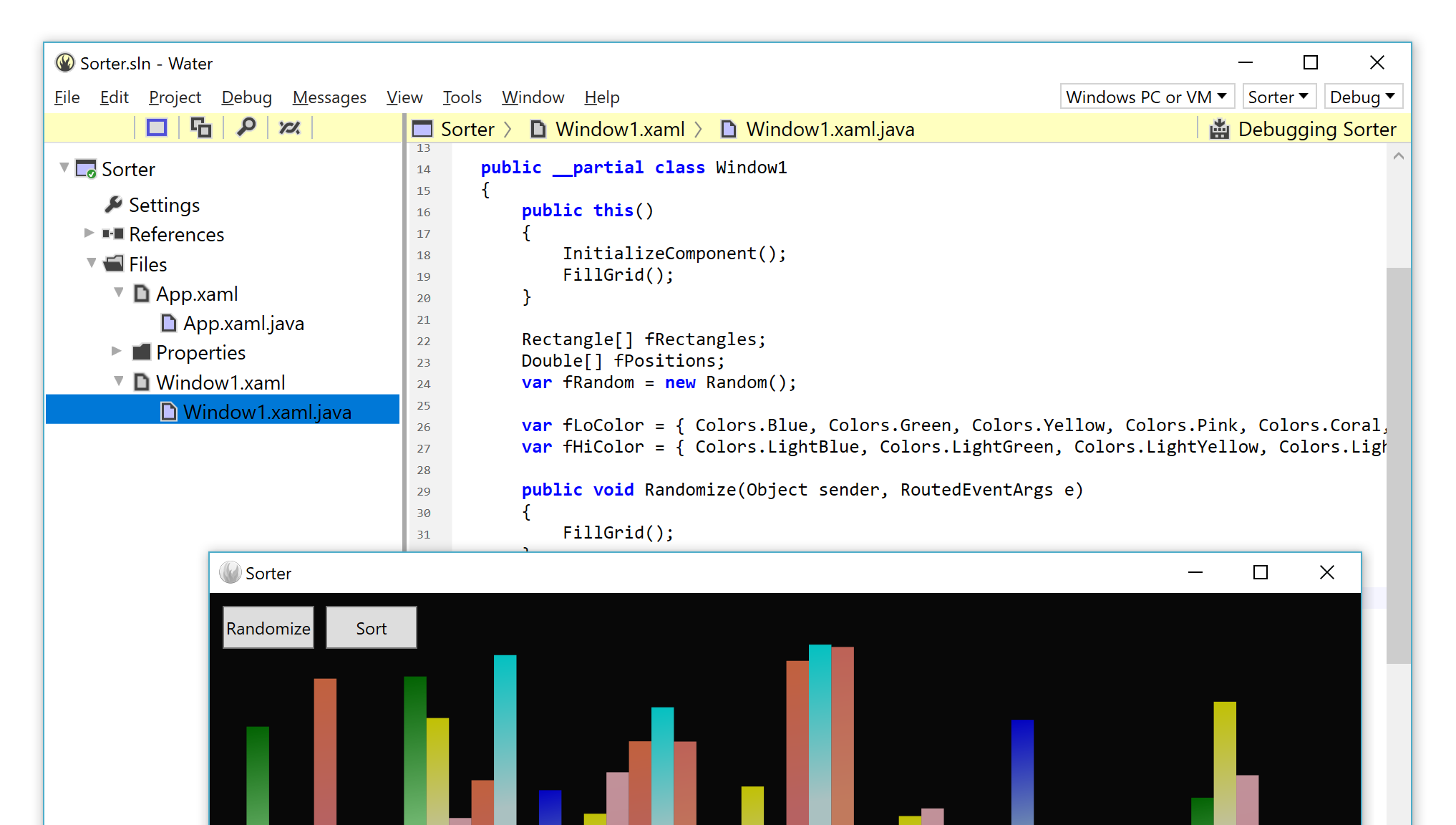Click the Debugging Sorter status icon
Screen dimensions: 1456x825
(1218, 128)
